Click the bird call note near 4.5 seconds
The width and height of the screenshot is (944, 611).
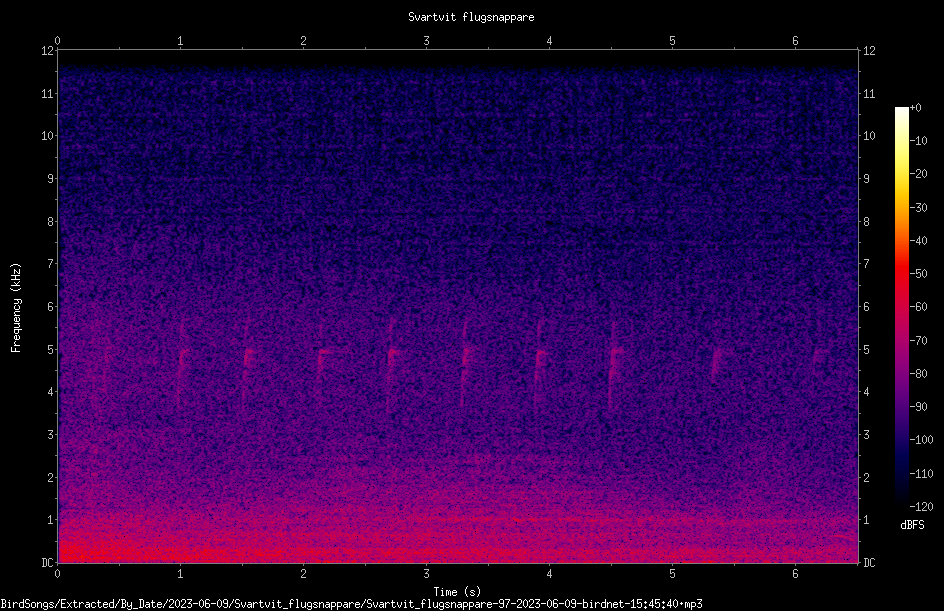click(x=614, y=364)
